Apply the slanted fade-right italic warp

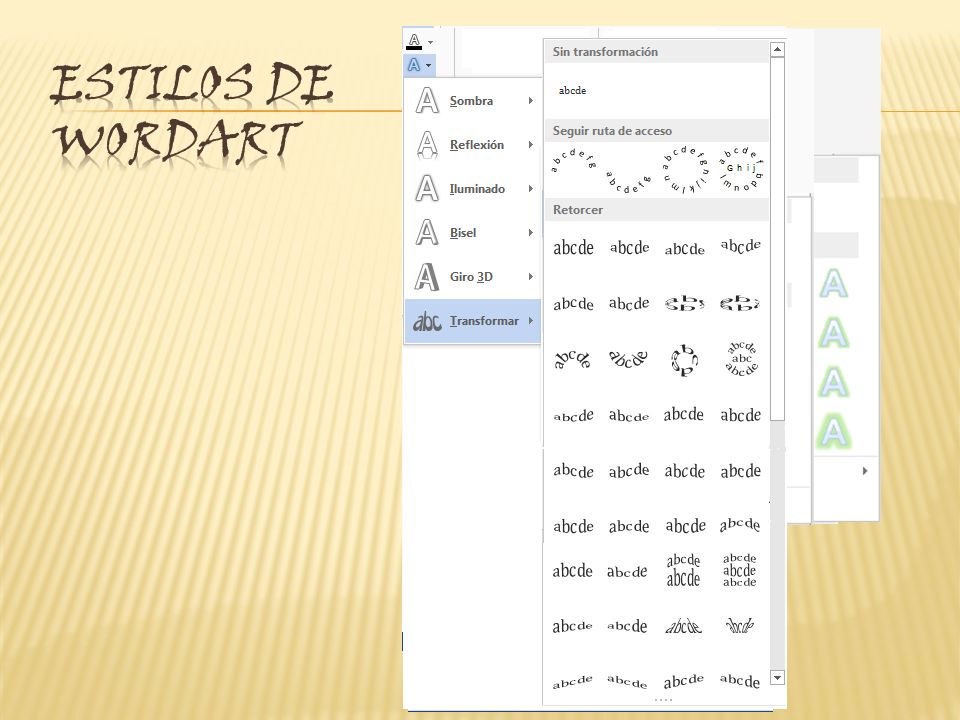(683, 626)
